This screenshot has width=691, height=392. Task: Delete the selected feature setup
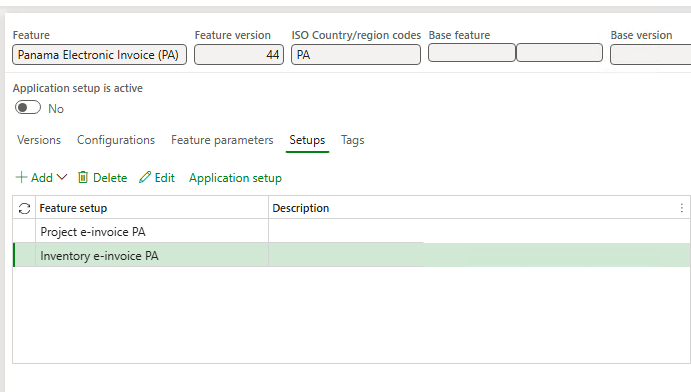[x=102, y=178]
